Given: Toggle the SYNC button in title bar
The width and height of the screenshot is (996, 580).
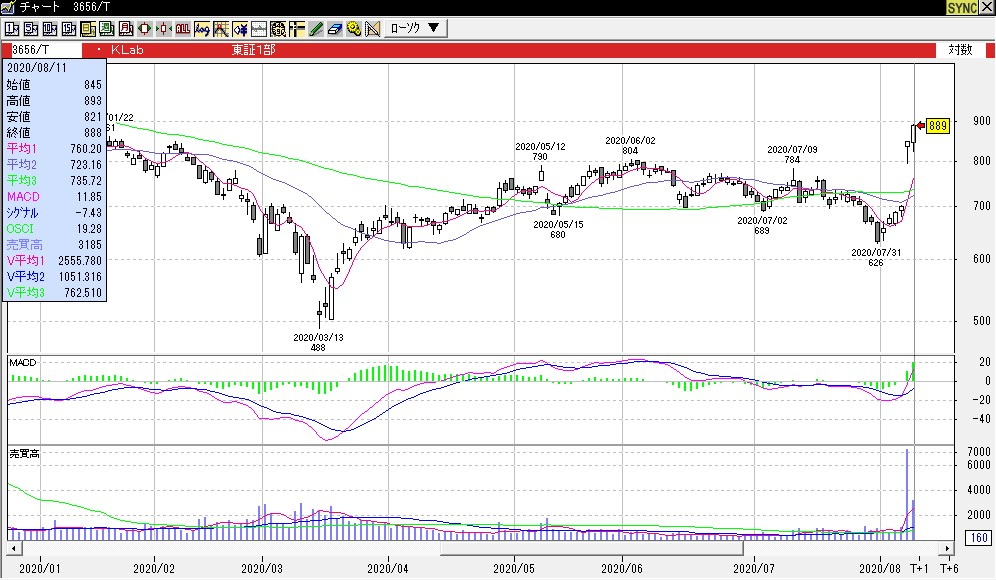Looking at the screenshot, I should coord(962,7).
